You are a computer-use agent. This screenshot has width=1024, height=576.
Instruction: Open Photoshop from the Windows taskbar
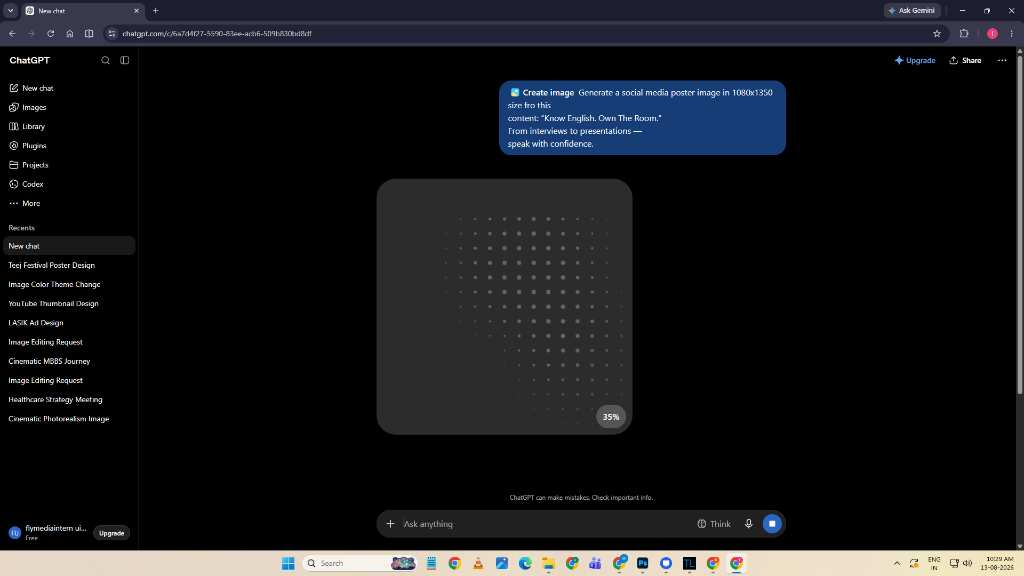click(643, 563)
